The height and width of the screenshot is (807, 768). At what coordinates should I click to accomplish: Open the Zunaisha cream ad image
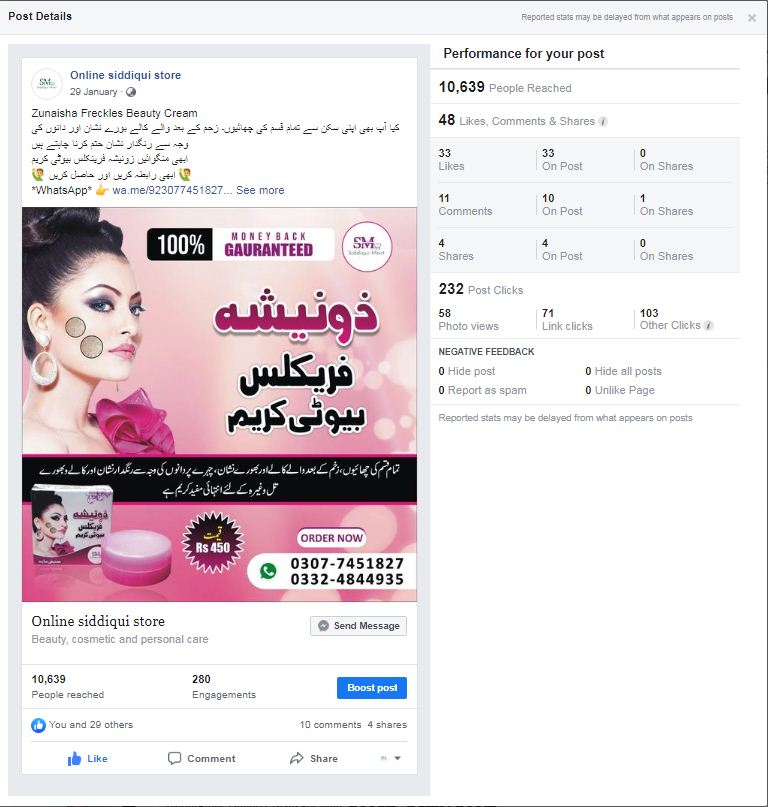coord(219,405)
